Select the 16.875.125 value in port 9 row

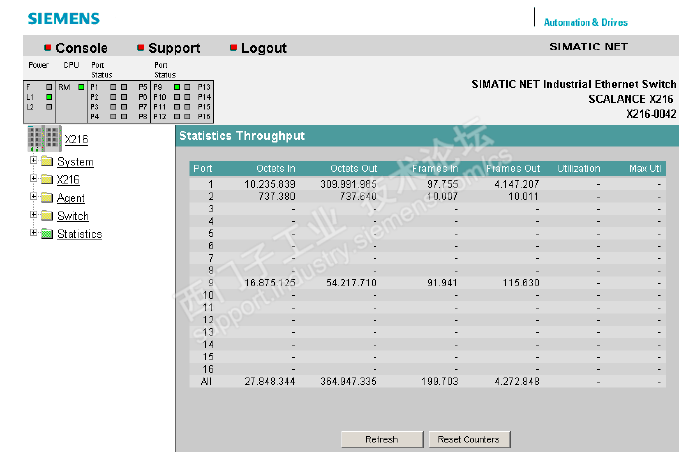pos(270,283)
